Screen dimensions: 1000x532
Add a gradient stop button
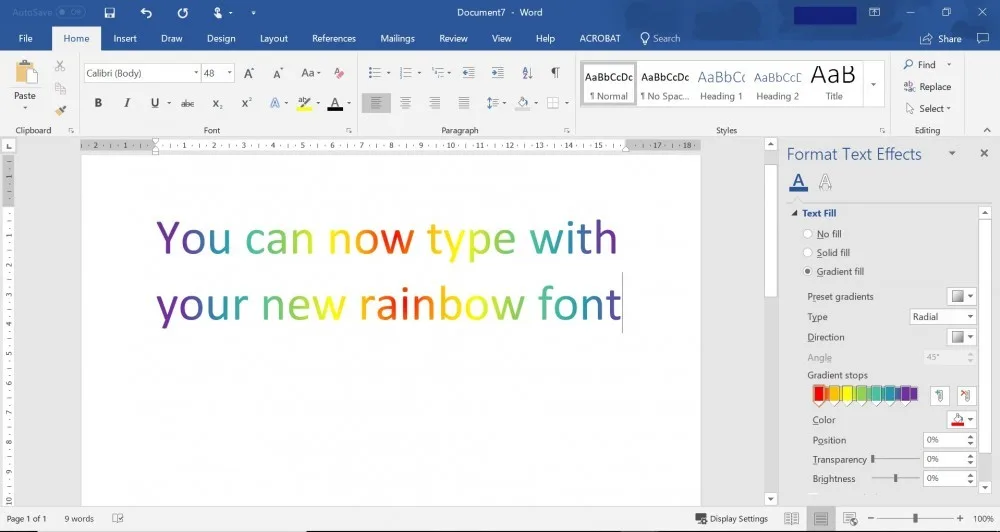point(939,395)
